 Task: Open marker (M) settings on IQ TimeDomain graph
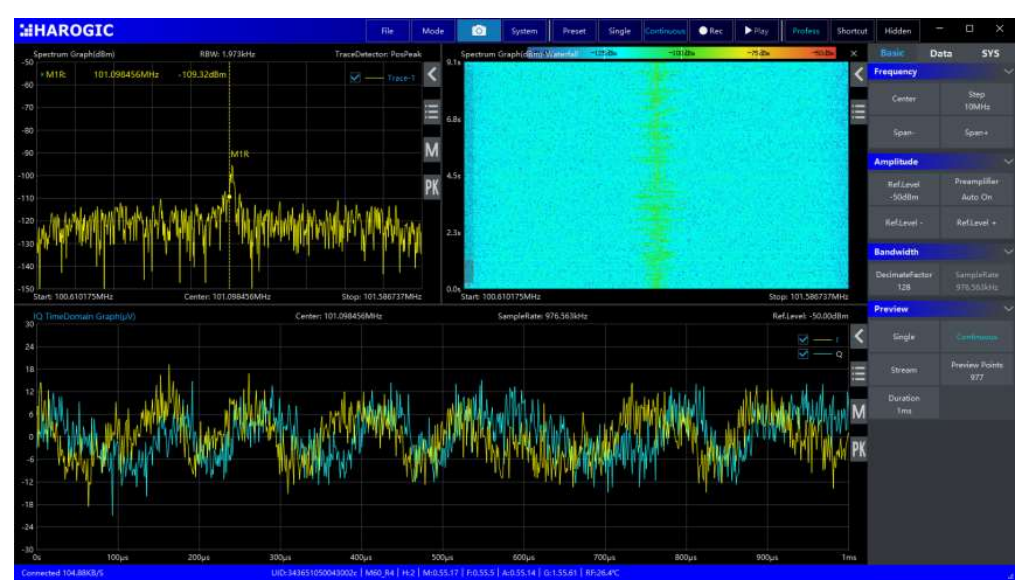pyautogui.click(x=858, y=411)
